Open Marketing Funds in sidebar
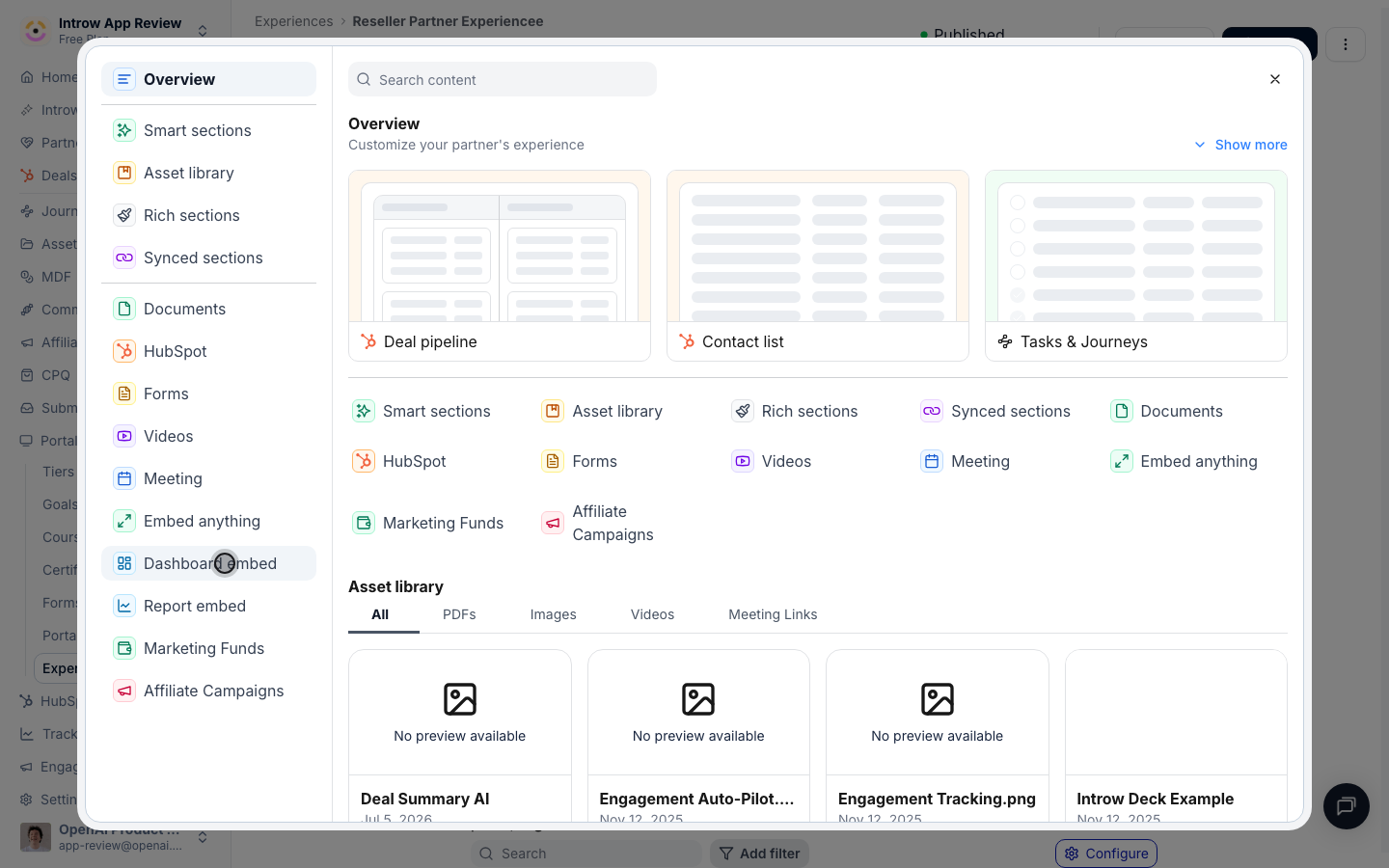Image resolution: width=1389 pixels, height=868 pixels. [x=208, y=648]
